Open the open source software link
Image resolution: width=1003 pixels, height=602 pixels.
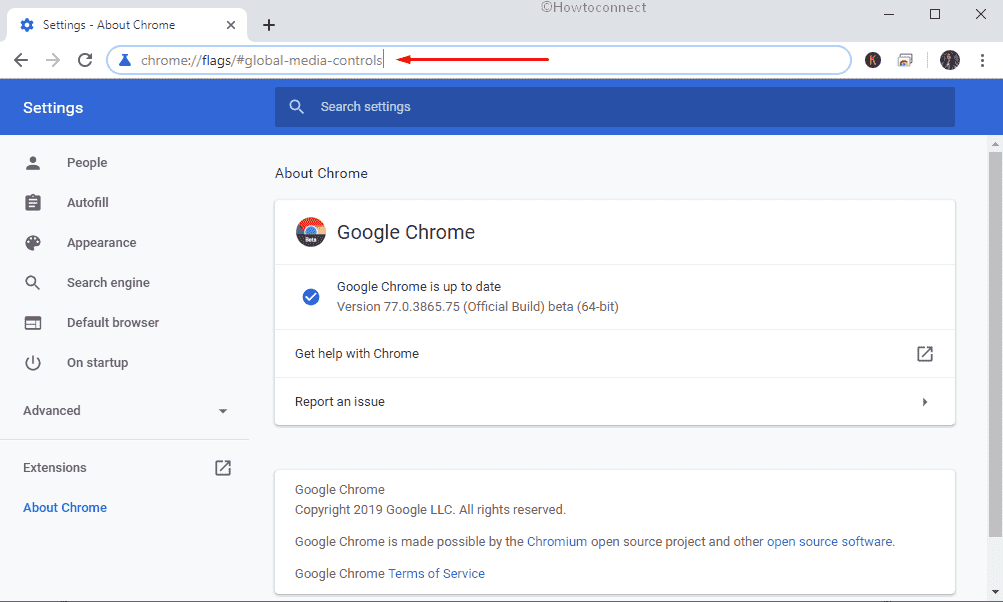tap(829, 542)
